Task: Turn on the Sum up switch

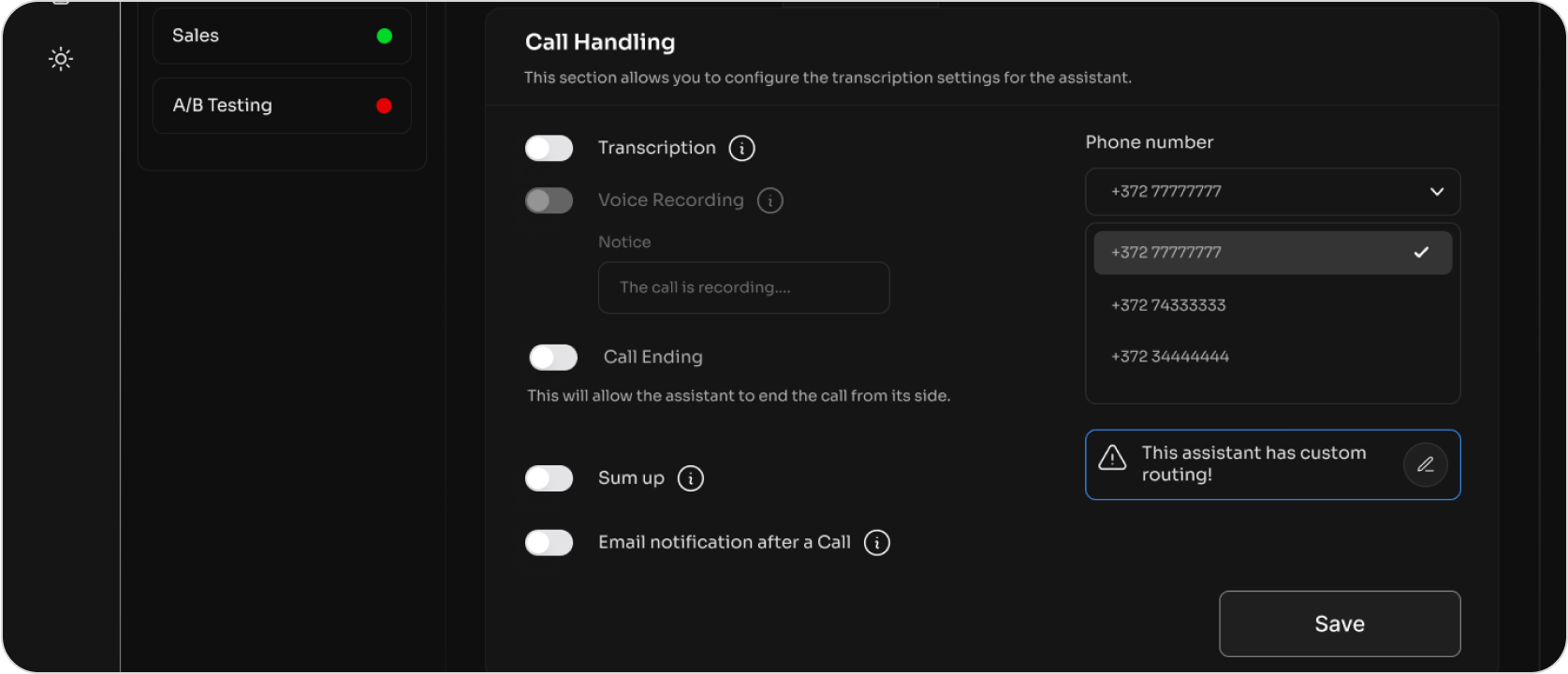Action: (x=549, y=478)
